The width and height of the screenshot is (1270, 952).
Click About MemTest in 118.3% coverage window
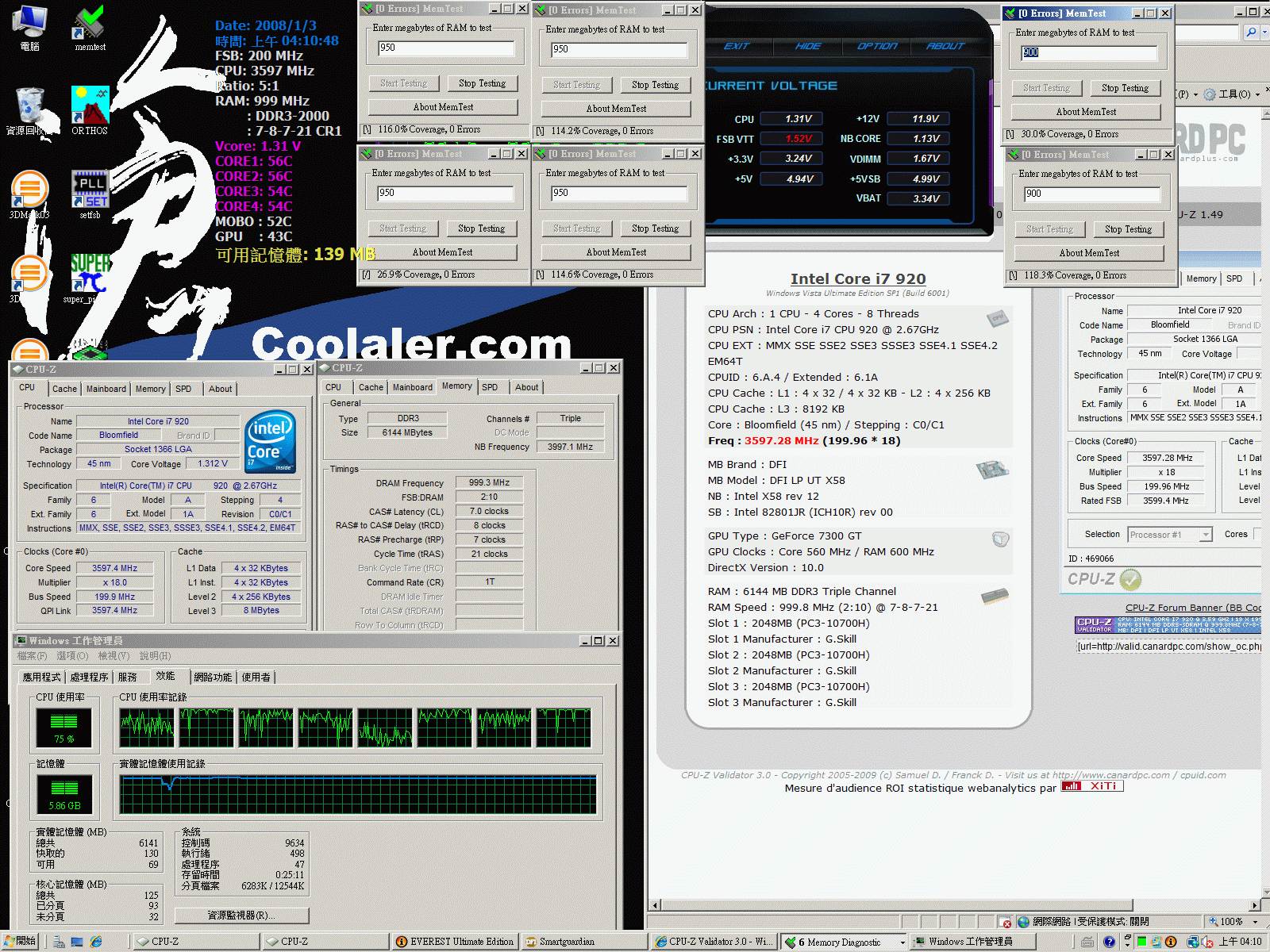1089,253
